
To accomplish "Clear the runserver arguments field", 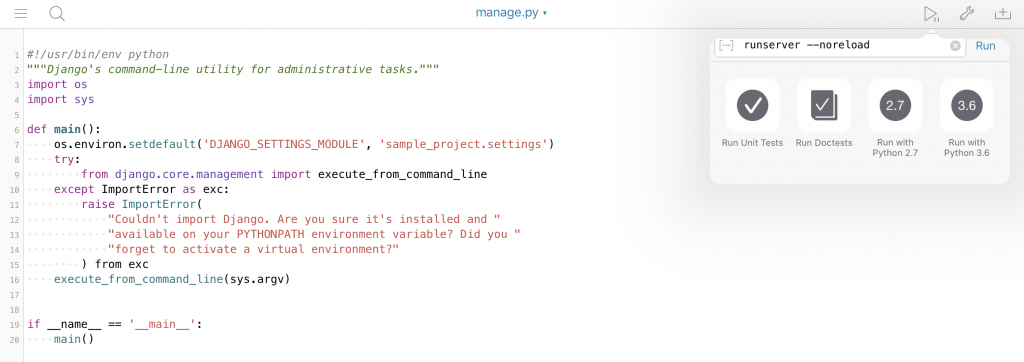I will (x=955, y=46).
